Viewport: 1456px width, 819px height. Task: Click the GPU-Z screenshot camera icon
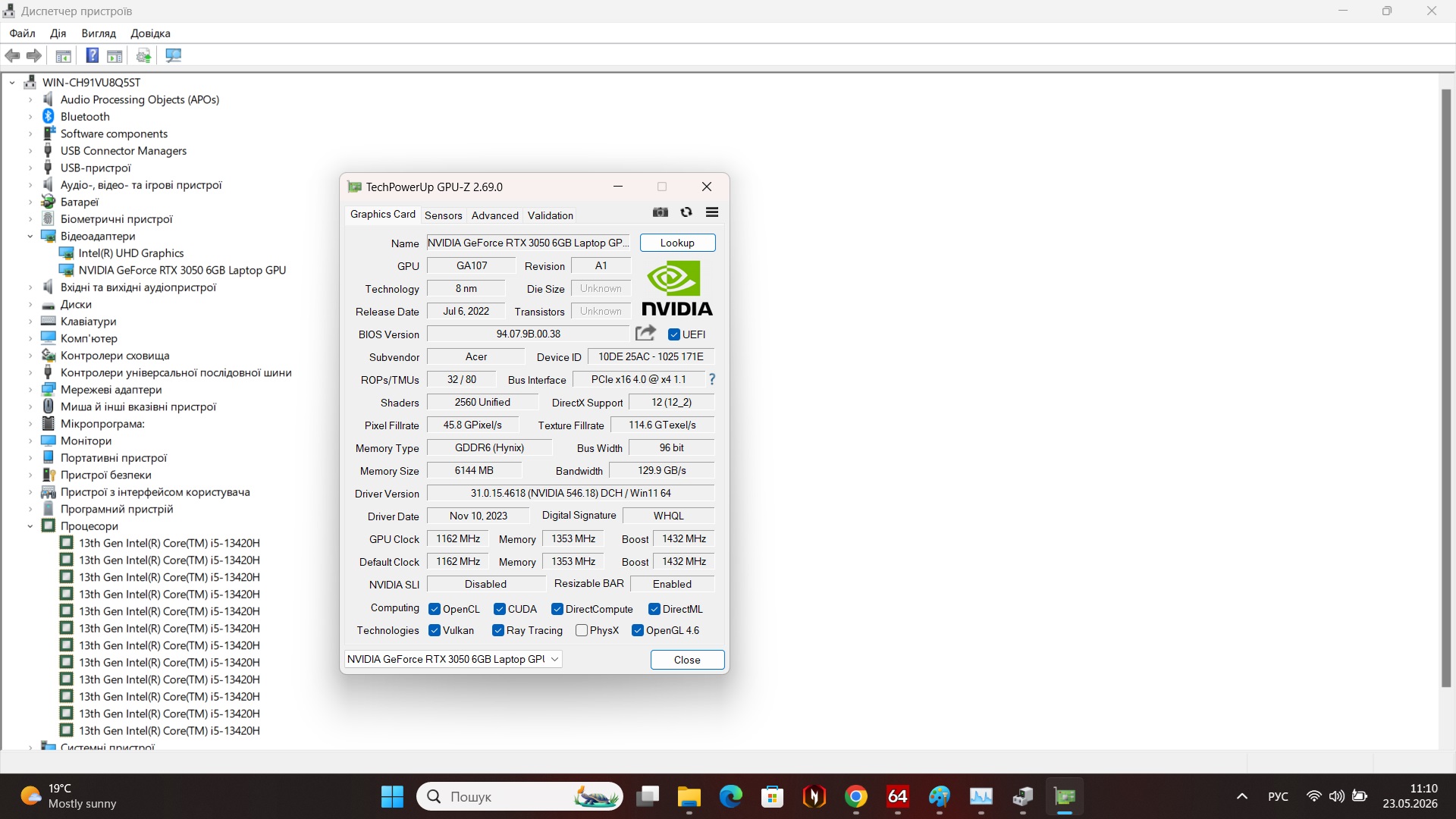pos(661,212)
